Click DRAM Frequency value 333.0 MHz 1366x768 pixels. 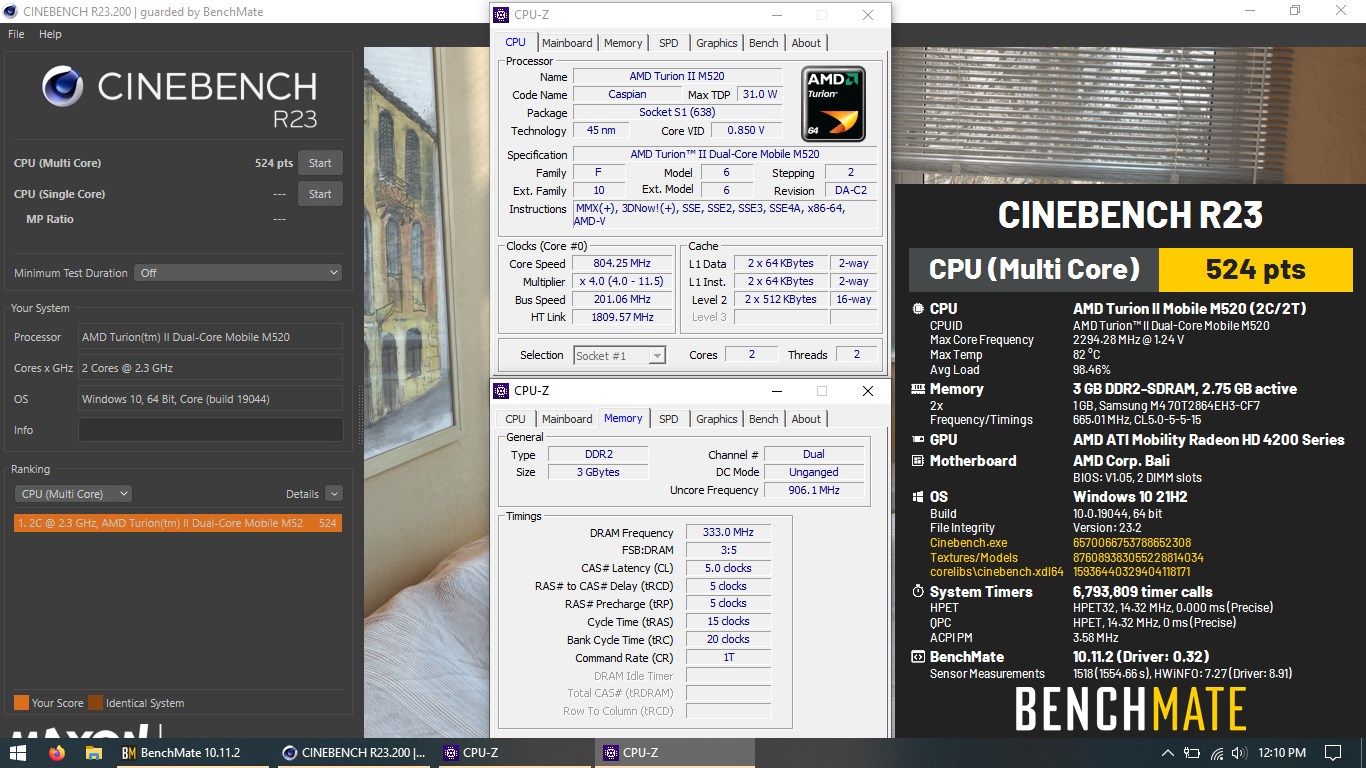[728, 533]
